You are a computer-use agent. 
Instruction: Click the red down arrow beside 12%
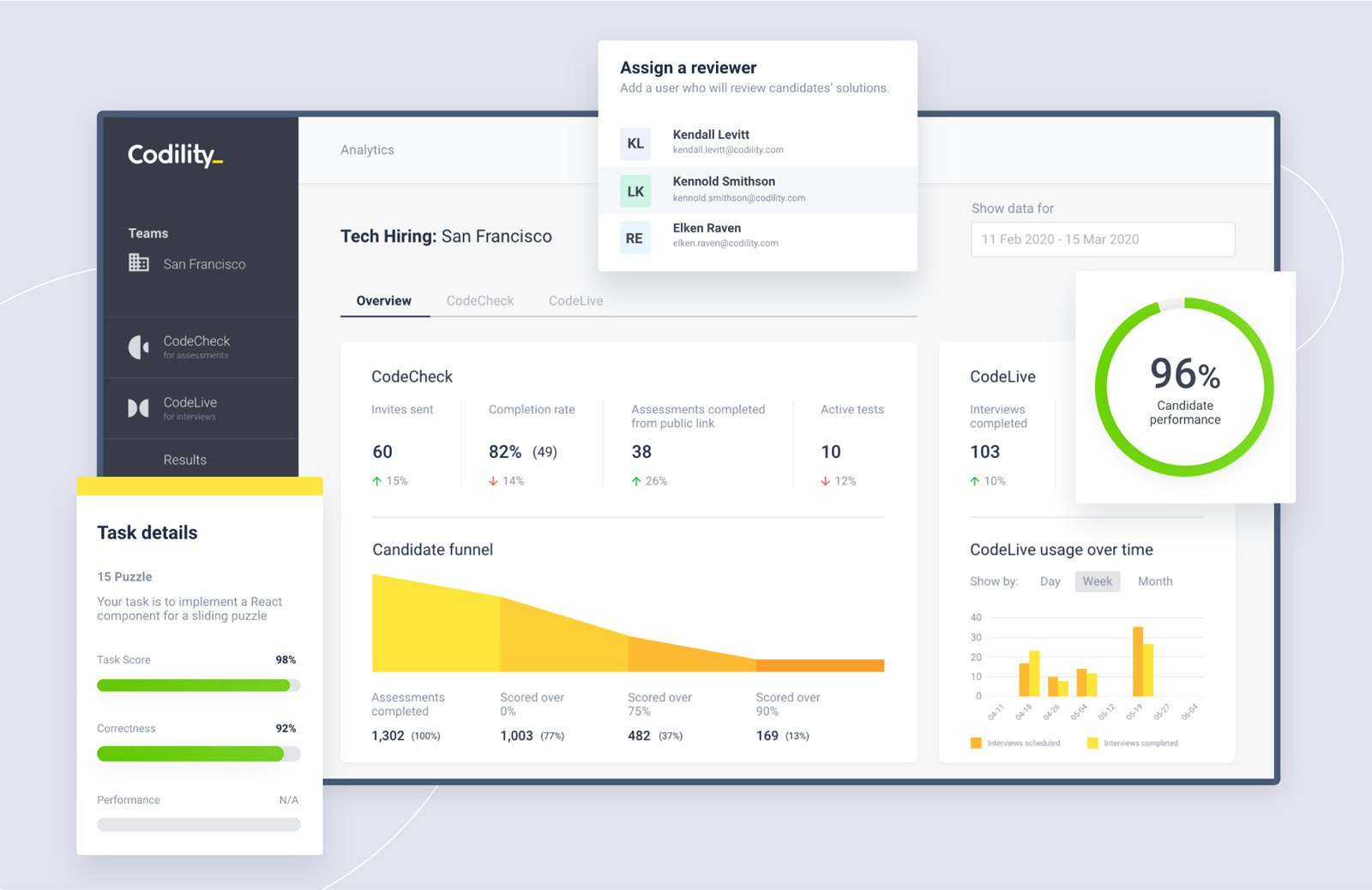[x=825, y=481]
